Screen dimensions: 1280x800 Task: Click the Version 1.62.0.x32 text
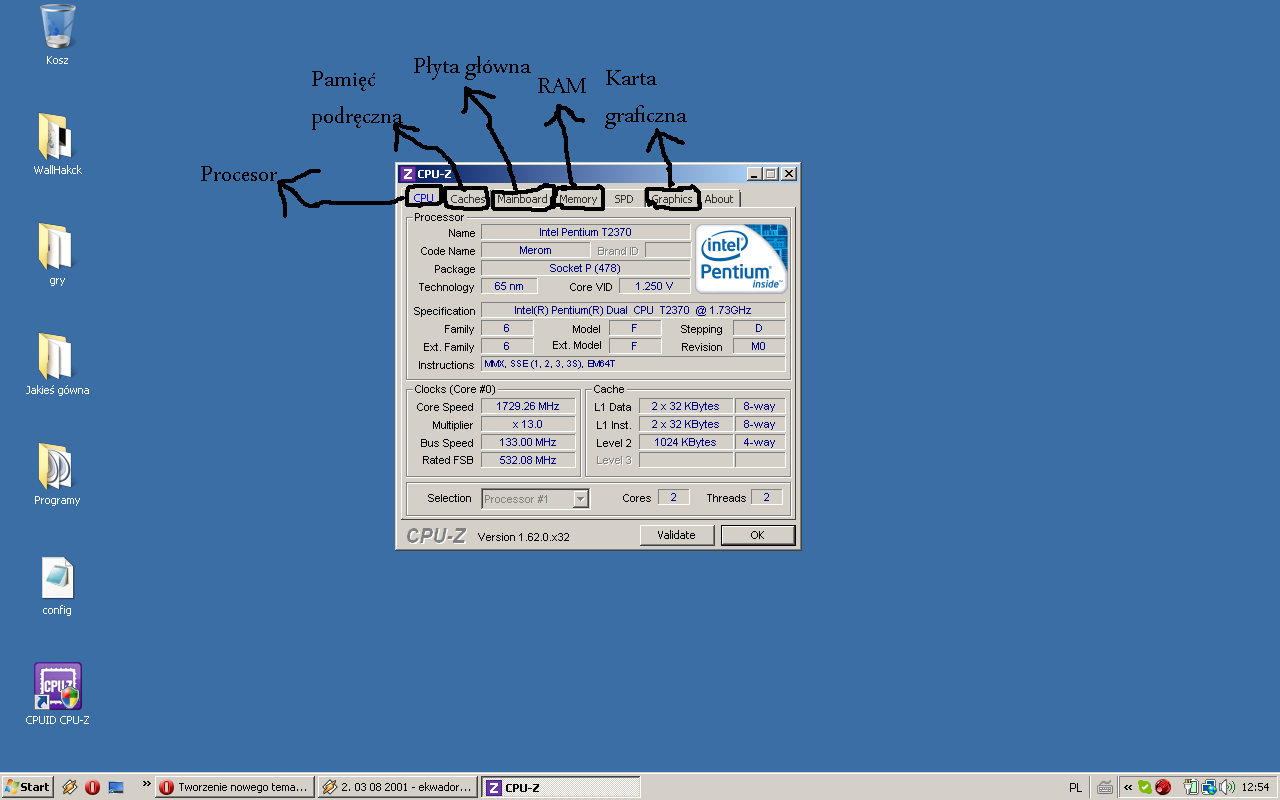coord(524,537)
